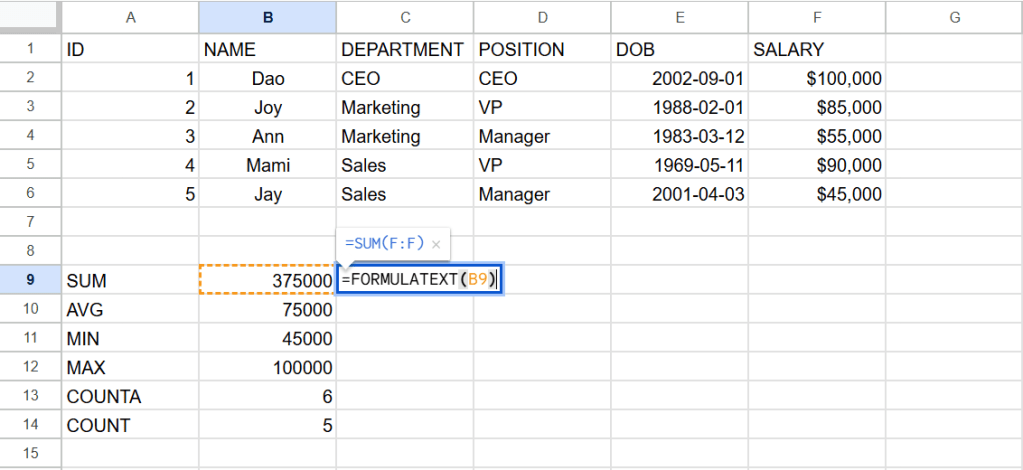Select the cell with SUM value 375000

click(x=267, y=282)
